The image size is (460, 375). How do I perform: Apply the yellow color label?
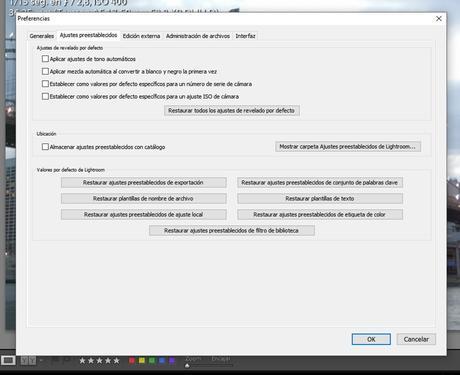[x=142, y=360]
